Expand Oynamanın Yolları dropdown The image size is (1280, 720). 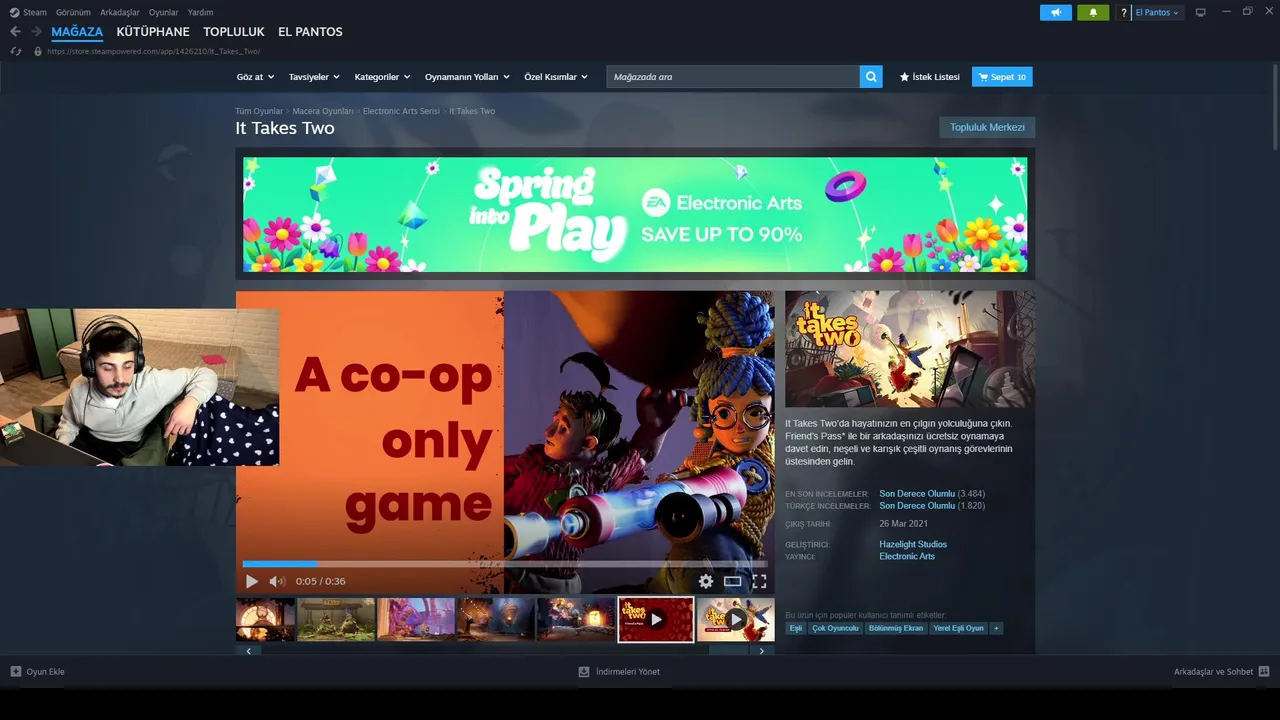point(467,77)
